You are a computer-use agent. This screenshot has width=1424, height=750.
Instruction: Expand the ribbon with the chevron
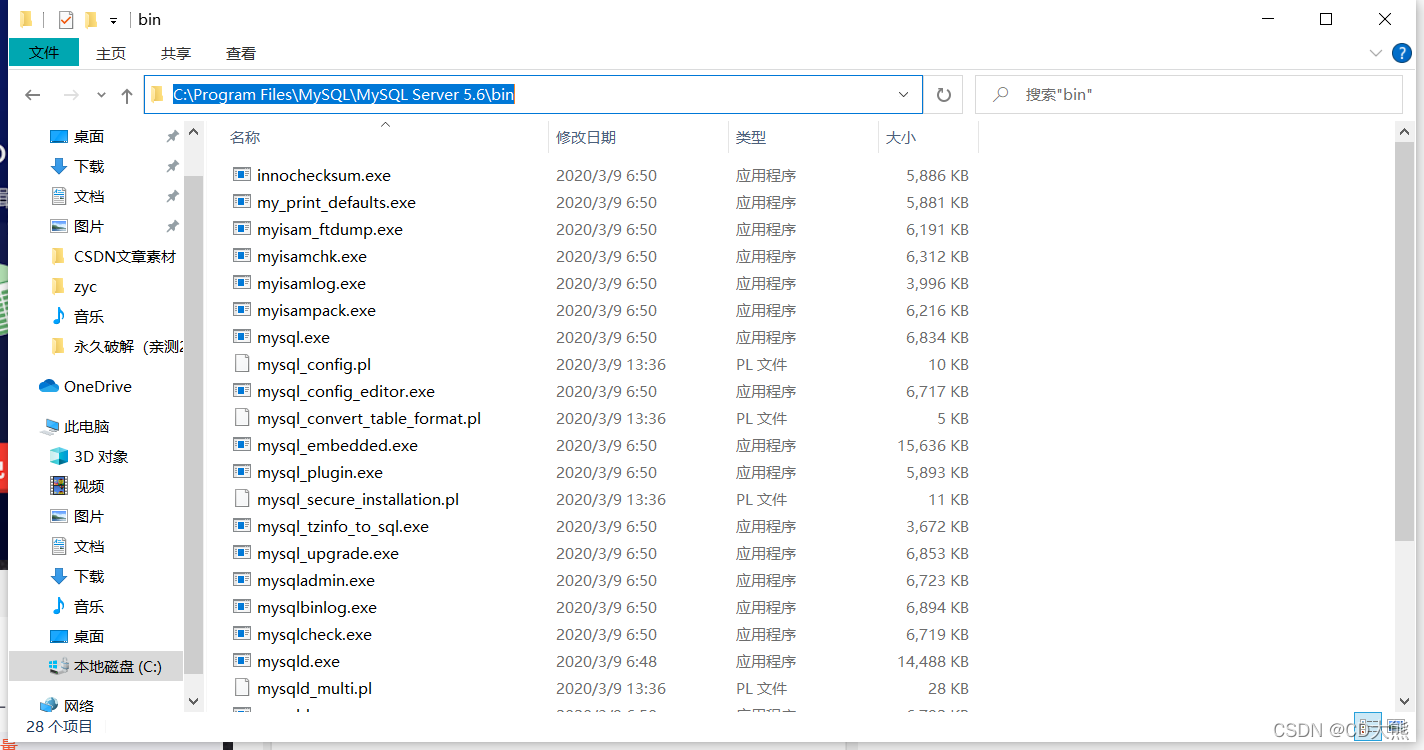tap(1375, 52)
